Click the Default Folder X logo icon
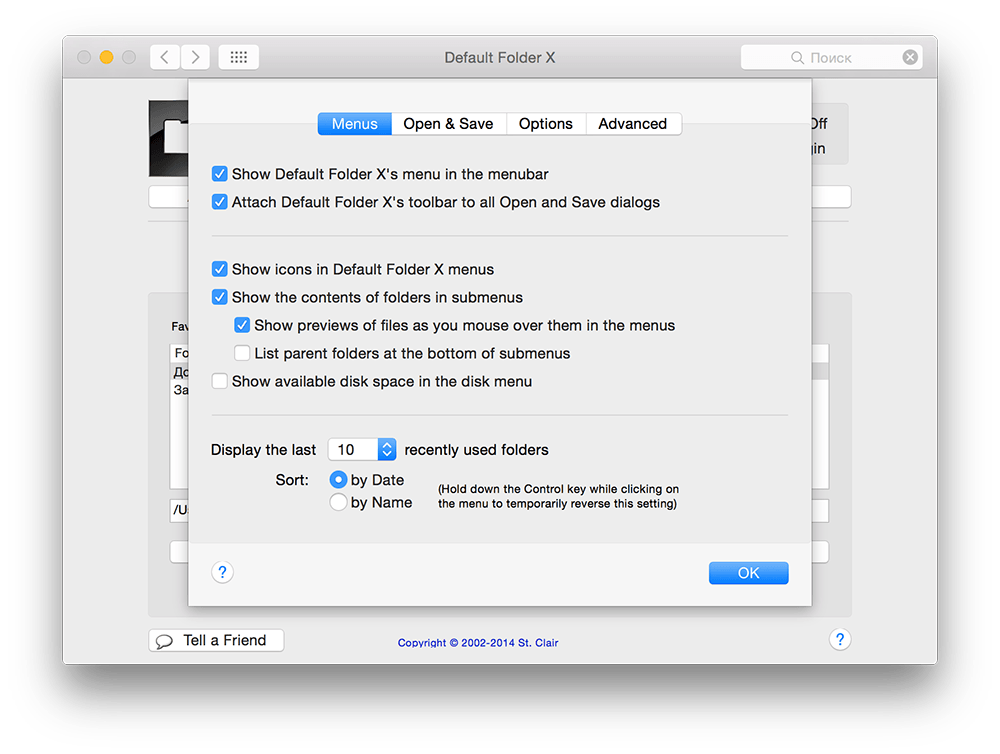Screen dimensions: 1000x754 (168, 138)
